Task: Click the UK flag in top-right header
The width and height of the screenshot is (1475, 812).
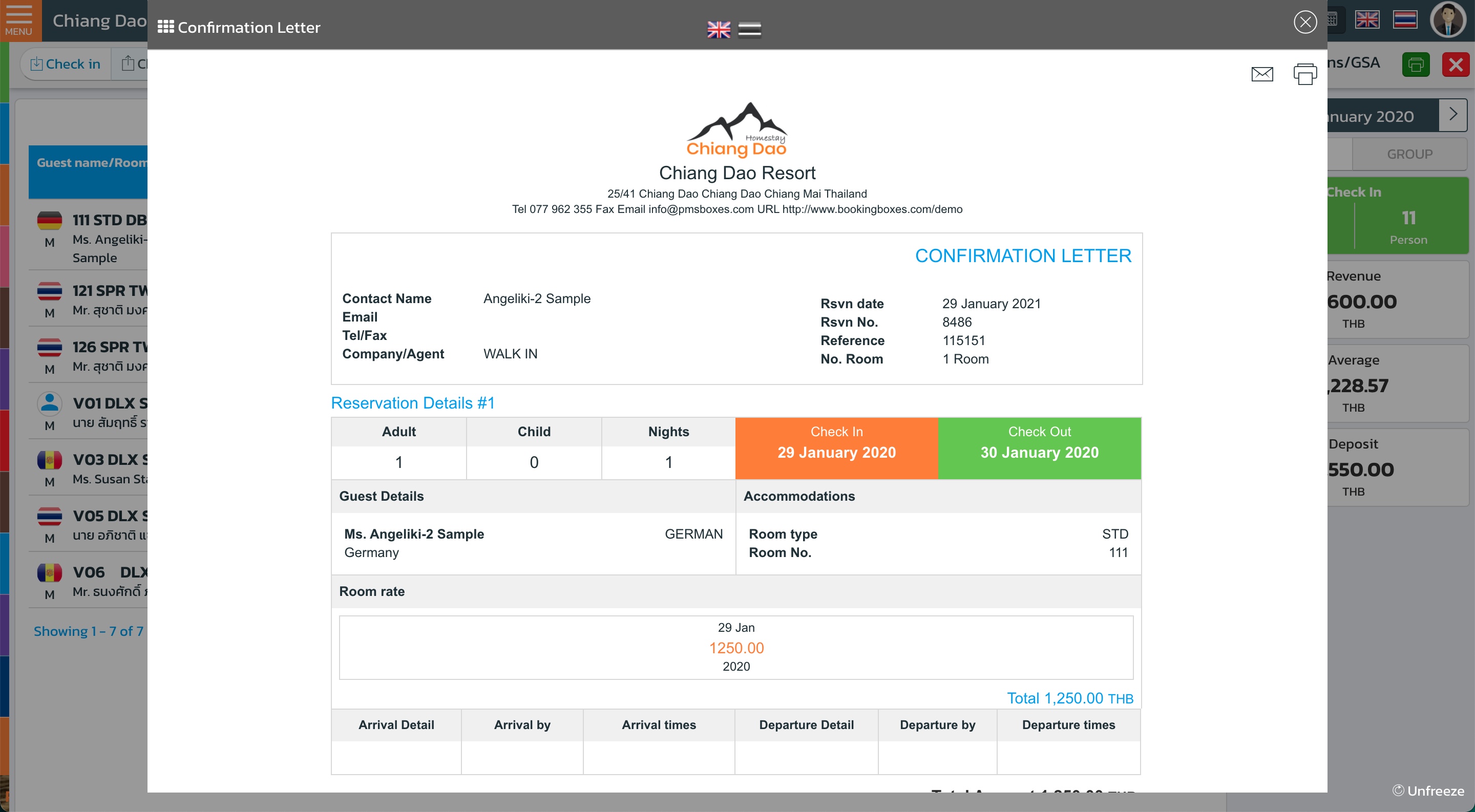Action: pyautogui.click(x=1367, y=20)
